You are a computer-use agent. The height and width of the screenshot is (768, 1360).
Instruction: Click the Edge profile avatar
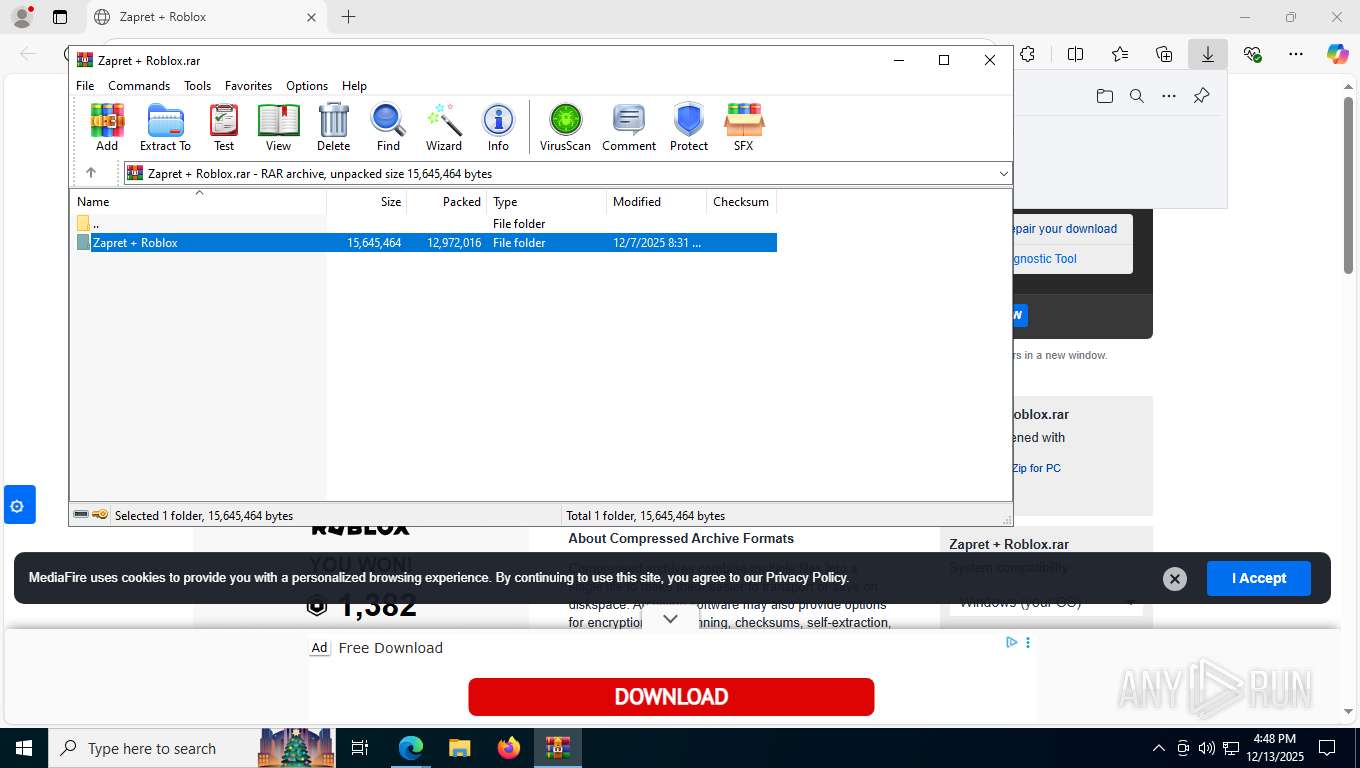point(21,17)
